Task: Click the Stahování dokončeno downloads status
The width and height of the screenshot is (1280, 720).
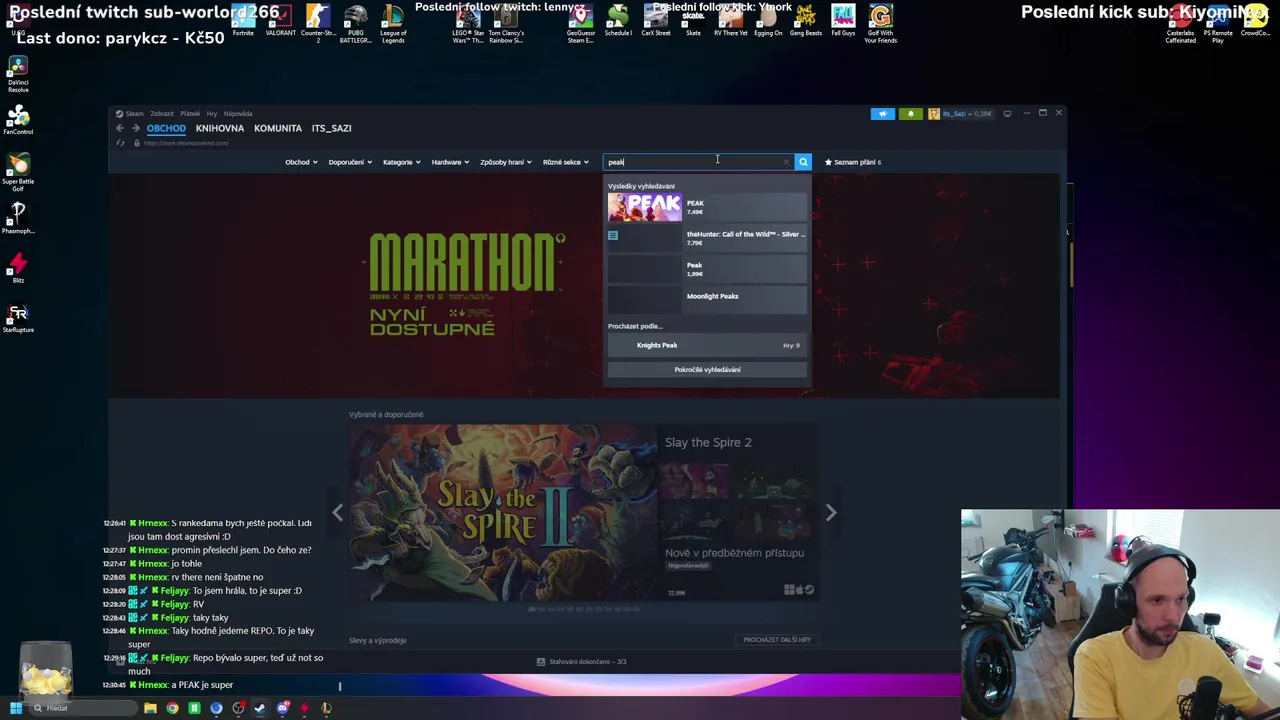Action: (x=581, y=661)
